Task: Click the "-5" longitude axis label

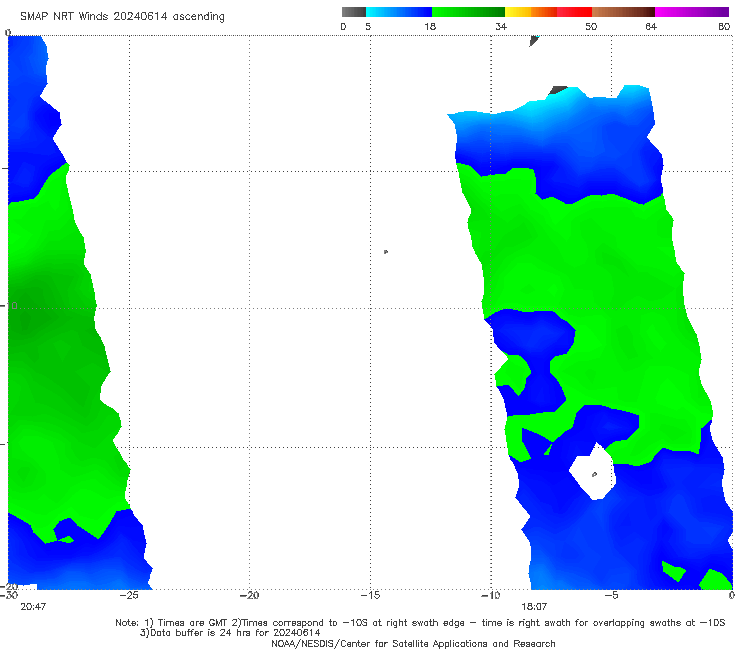Action: (611, 595)
